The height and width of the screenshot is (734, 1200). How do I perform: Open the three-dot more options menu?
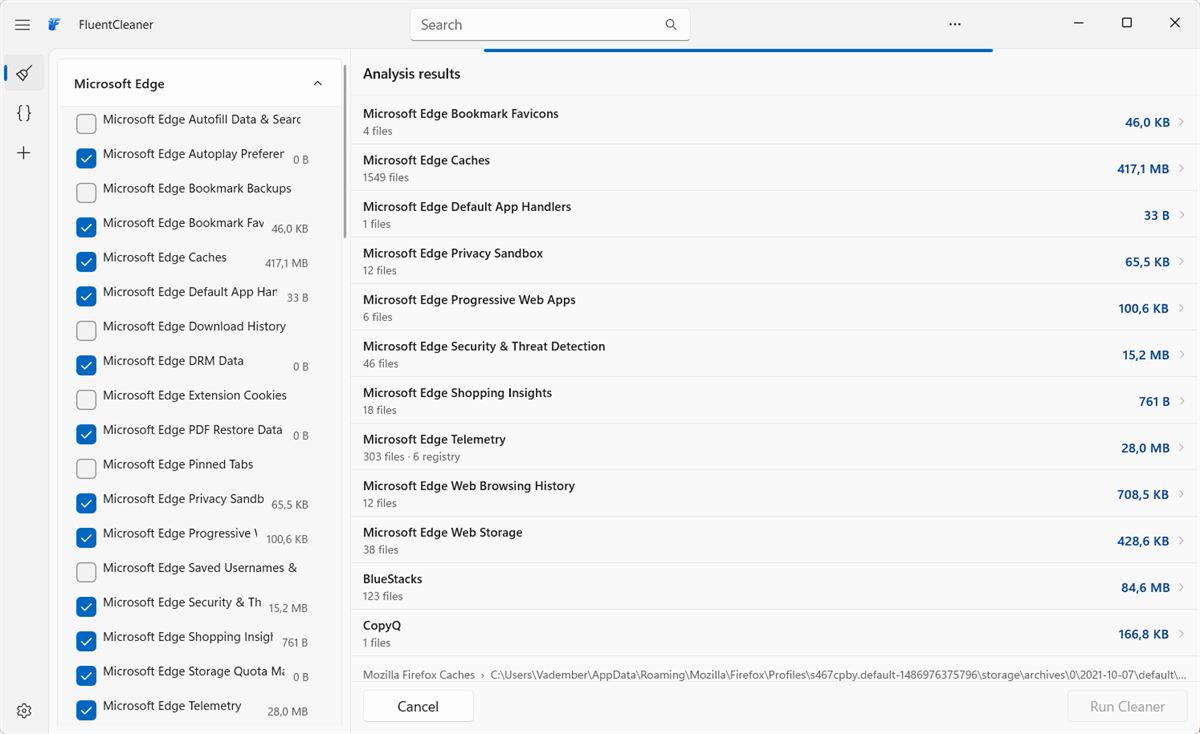coord(955,24)
